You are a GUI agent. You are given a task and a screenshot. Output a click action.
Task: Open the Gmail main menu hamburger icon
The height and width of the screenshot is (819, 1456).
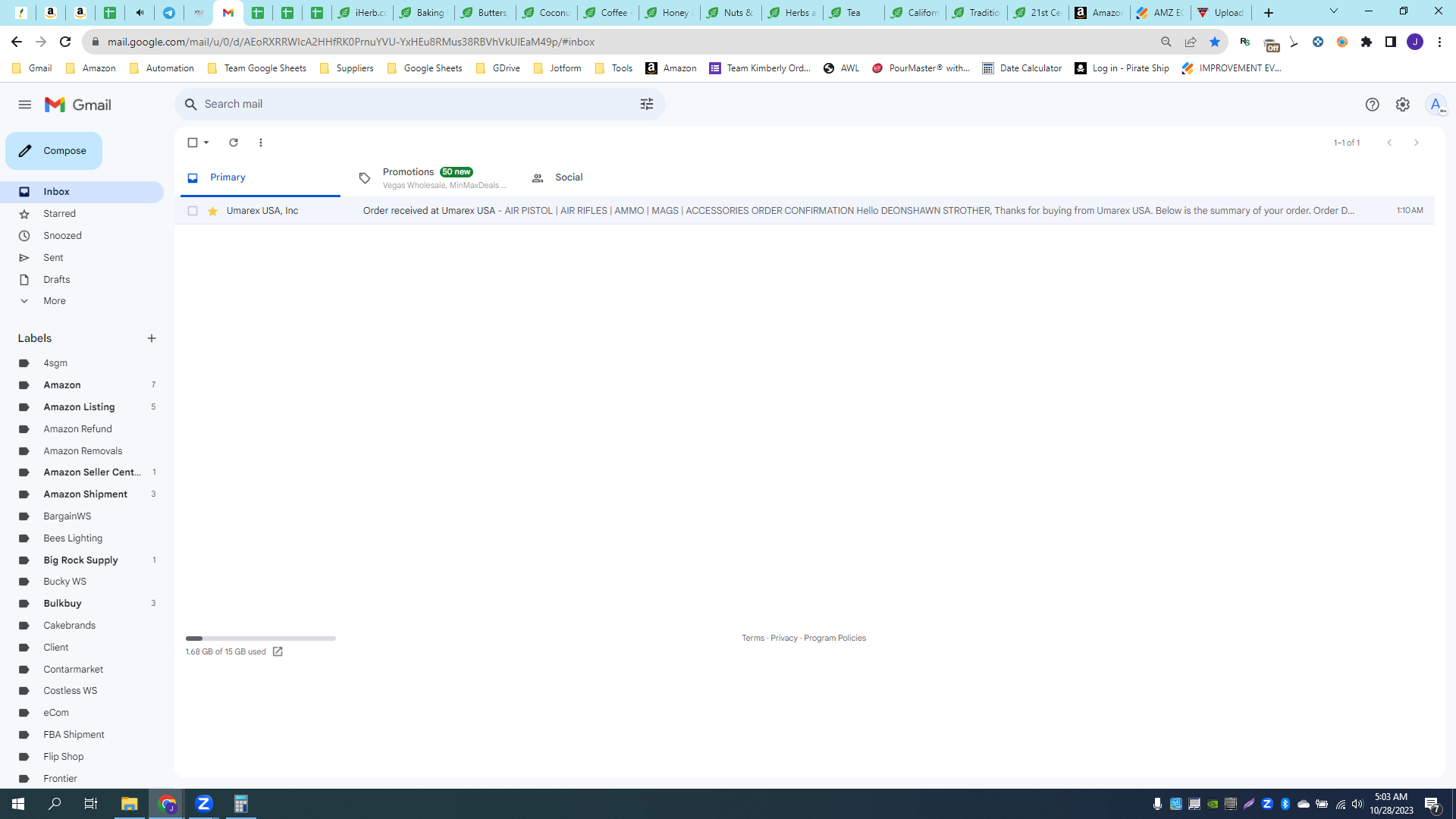[25, 105]
